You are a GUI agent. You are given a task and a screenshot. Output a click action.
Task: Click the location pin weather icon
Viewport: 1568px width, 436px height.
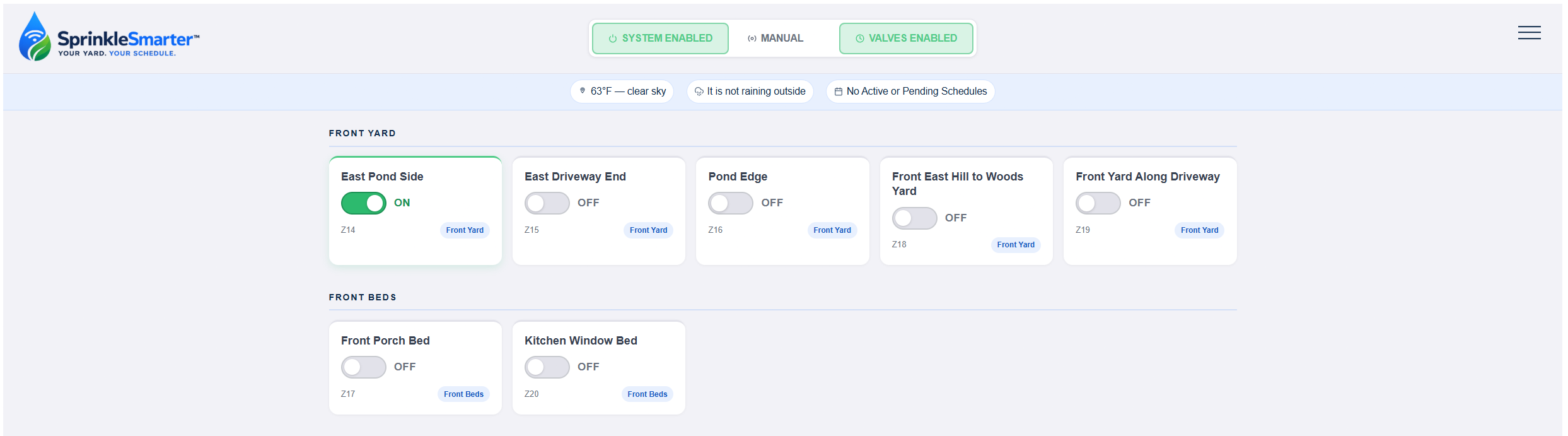click(x=583, y=91)
